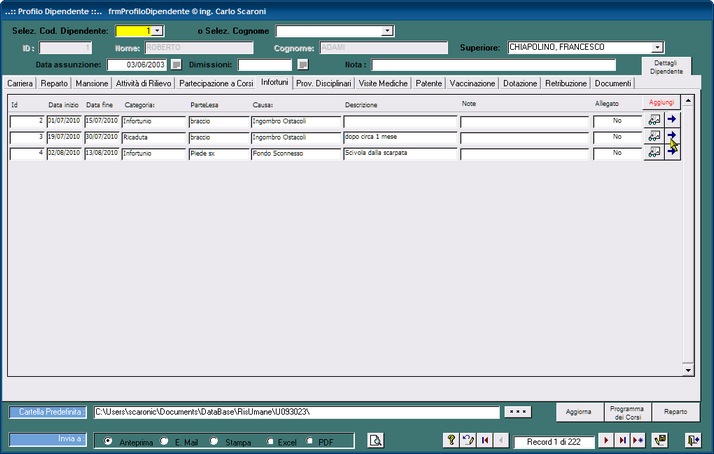Open the Documenti tab

[613, 83]
